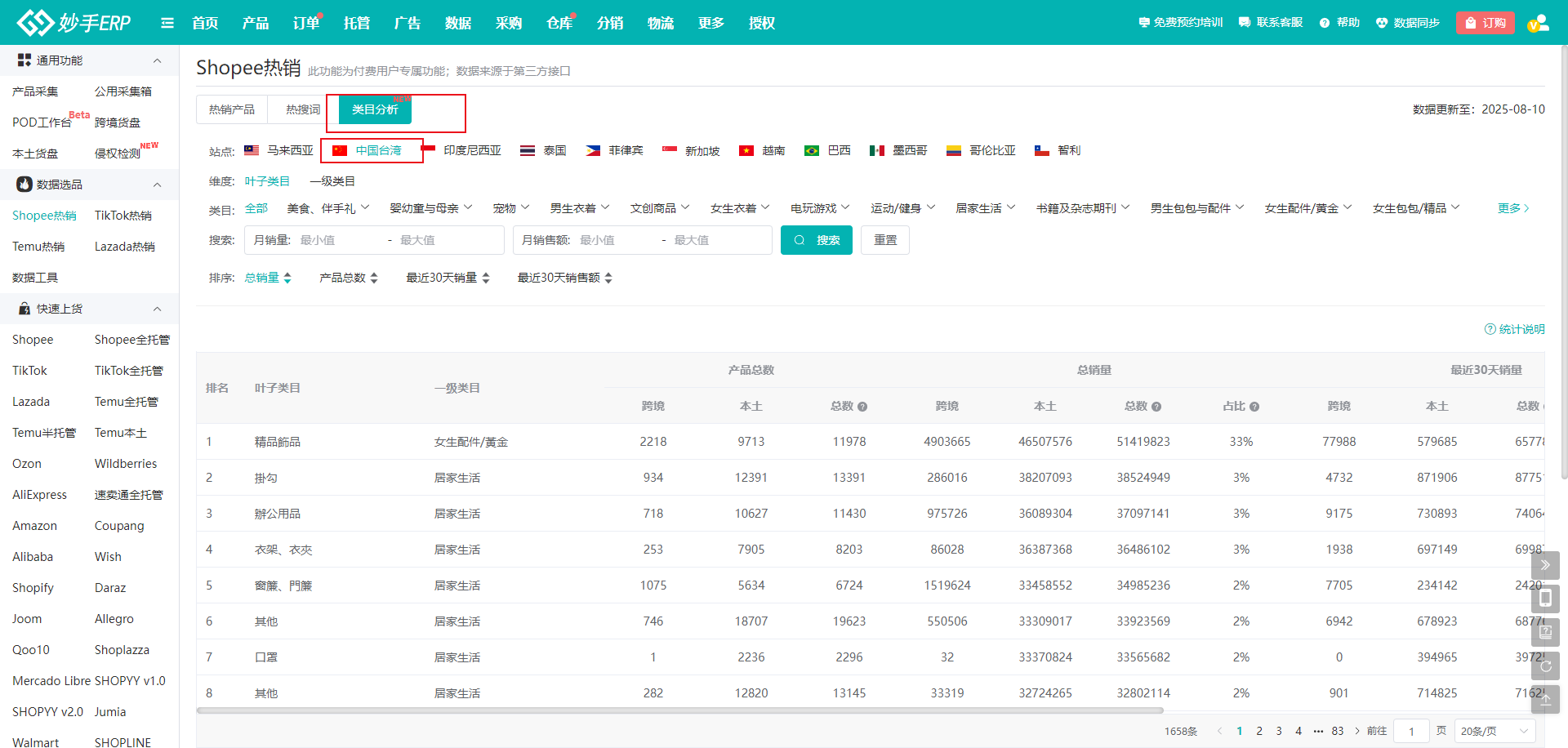Click the refresh floating icon

click(1545, 666)
